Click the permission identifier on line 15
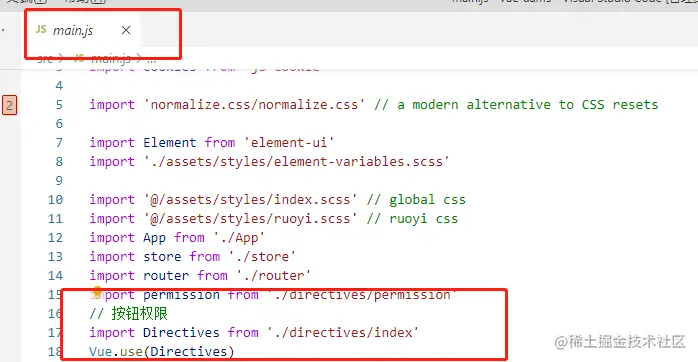 181,295
